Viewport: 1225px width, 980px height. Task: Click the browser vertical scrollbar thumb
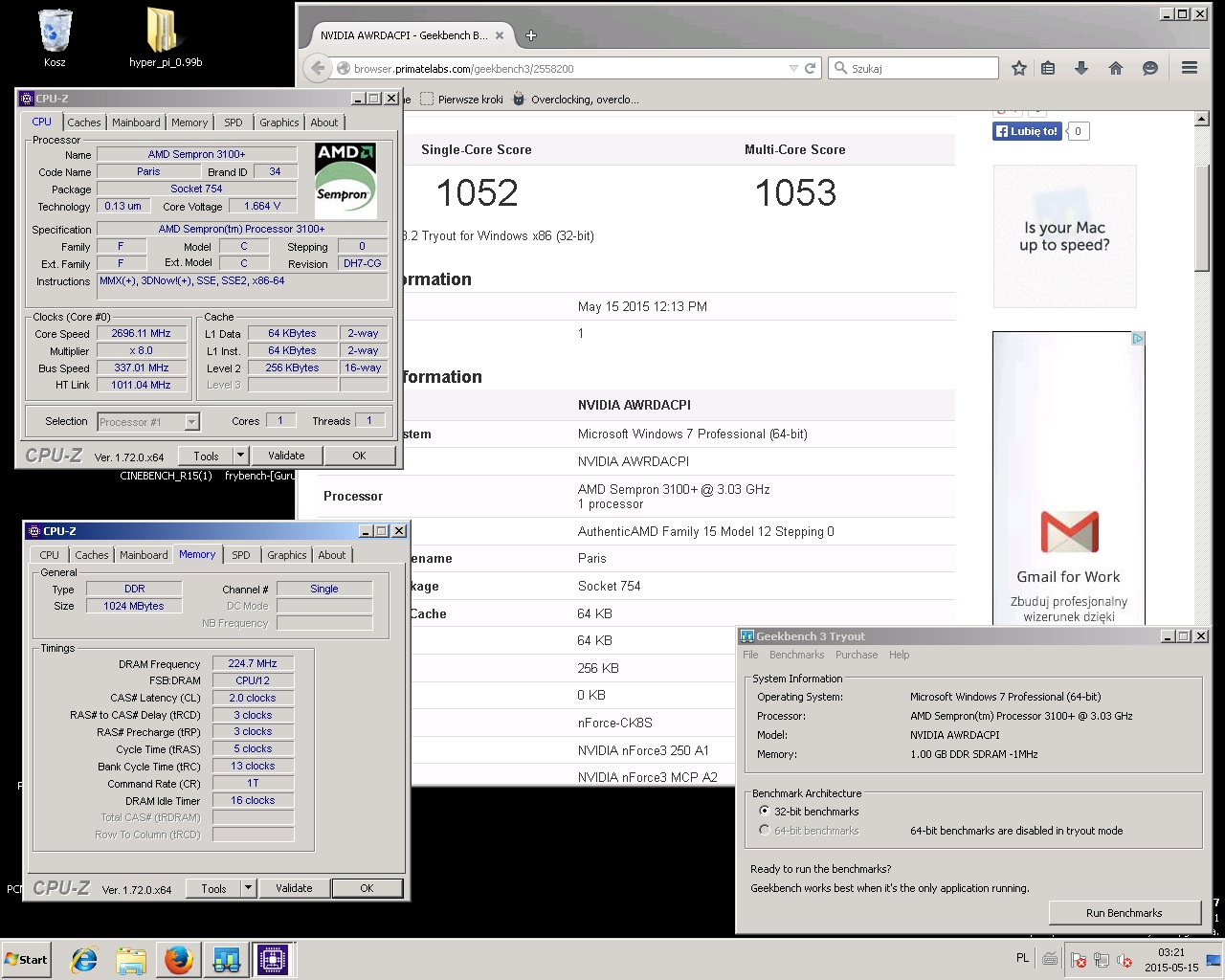(1202, 218)
